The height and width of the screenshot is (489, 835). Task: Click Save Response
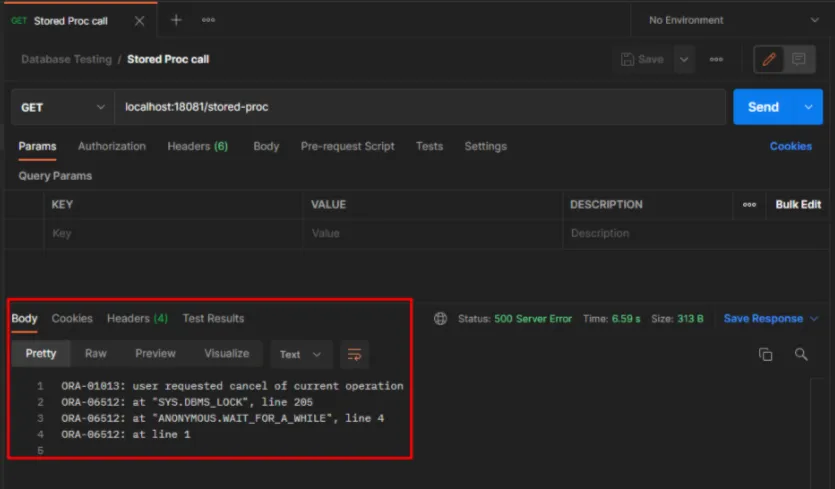[x=763, y=319]
